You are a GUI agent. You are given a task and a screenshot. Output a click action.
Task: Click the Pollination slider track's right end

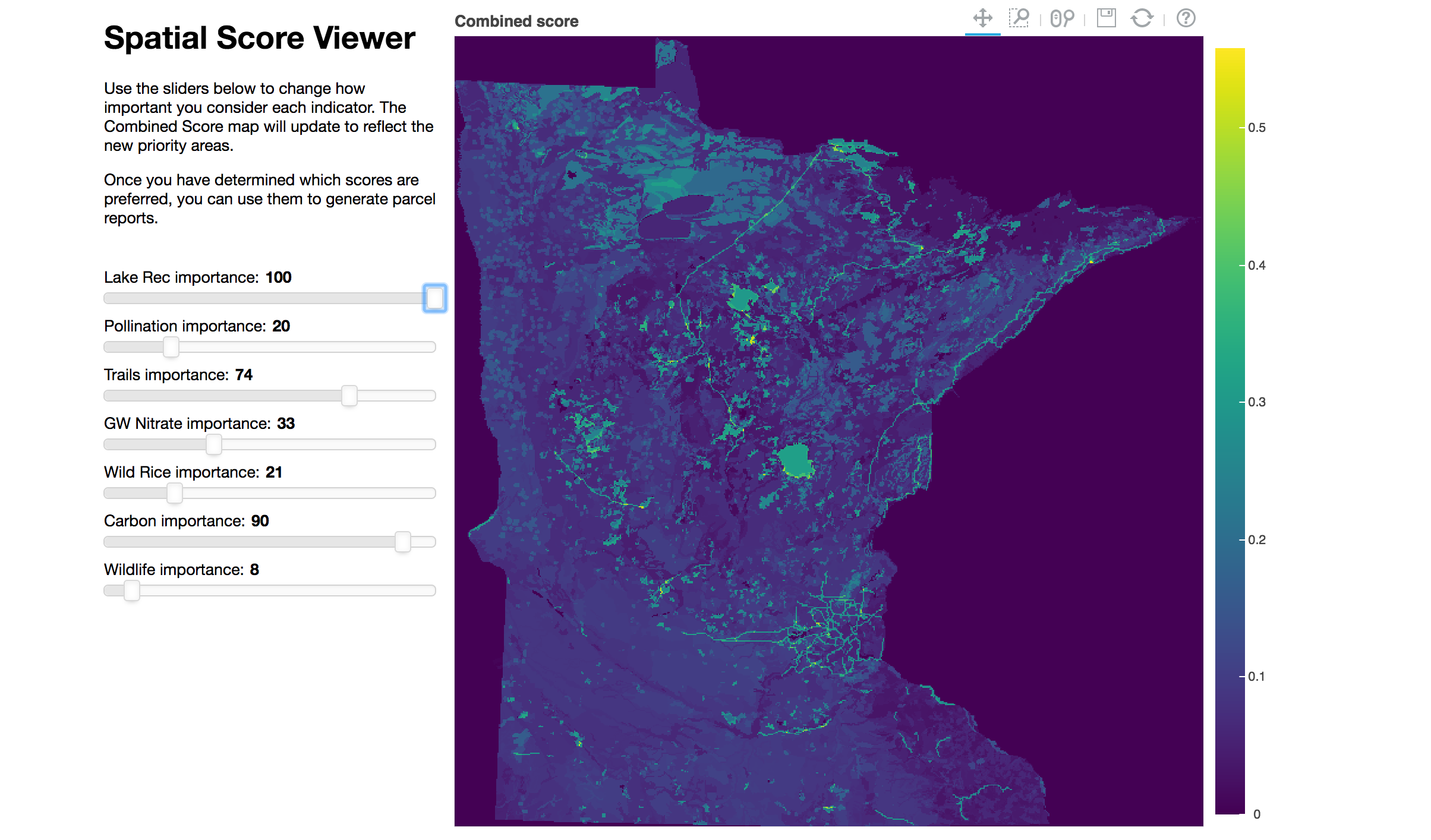coord(431,347)
